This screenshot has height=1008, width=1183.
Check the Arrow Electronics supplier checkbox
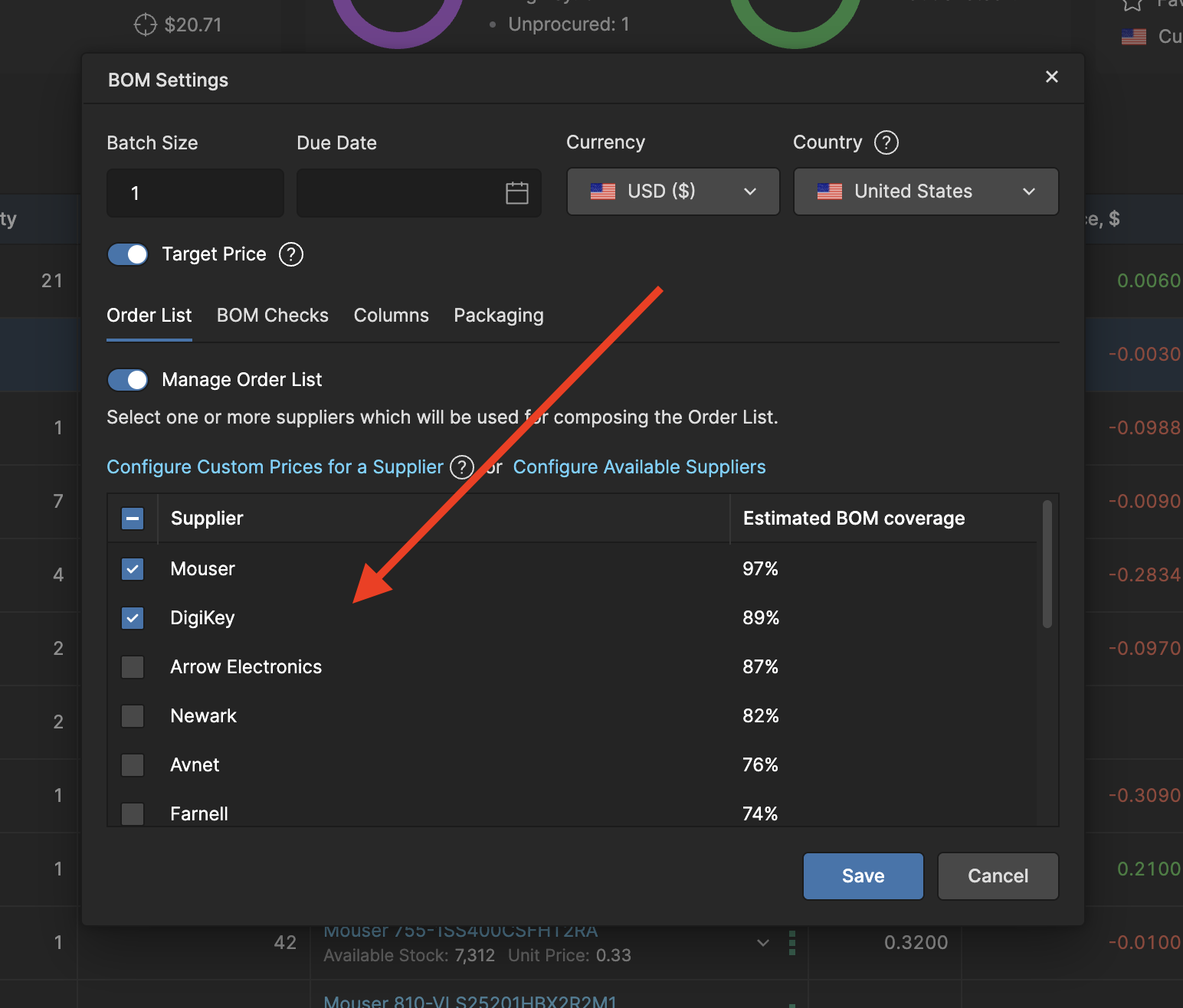(133, 667)
